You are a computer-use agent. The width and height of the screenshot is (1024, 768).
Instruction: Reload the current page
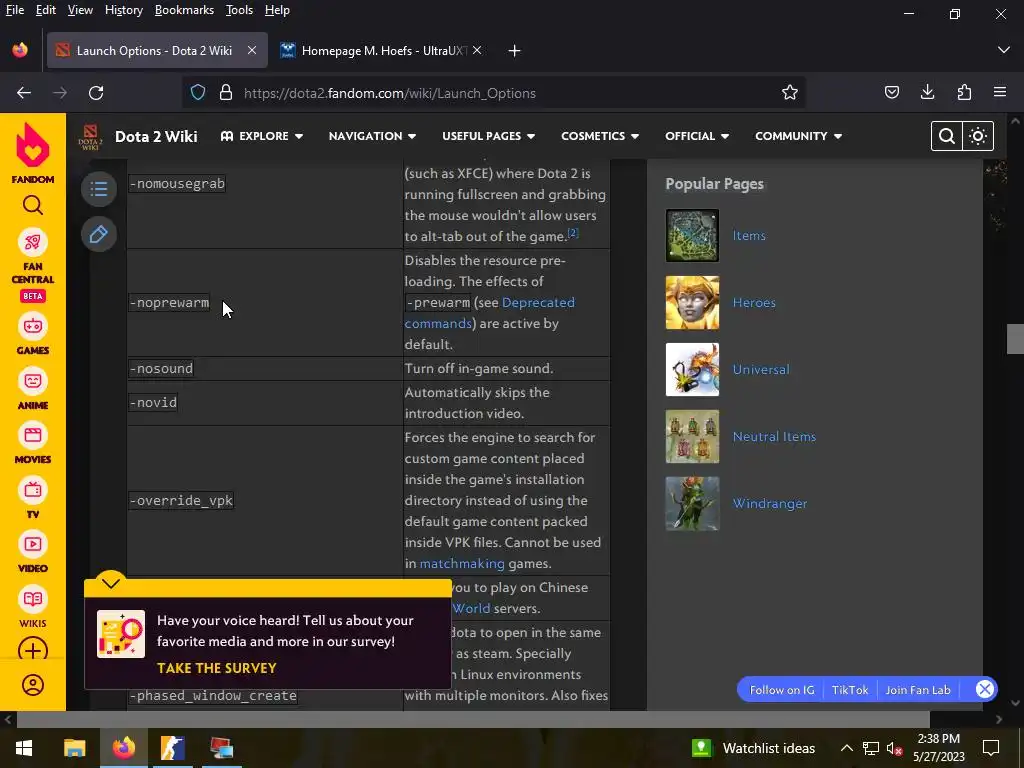tap(96, 93)
